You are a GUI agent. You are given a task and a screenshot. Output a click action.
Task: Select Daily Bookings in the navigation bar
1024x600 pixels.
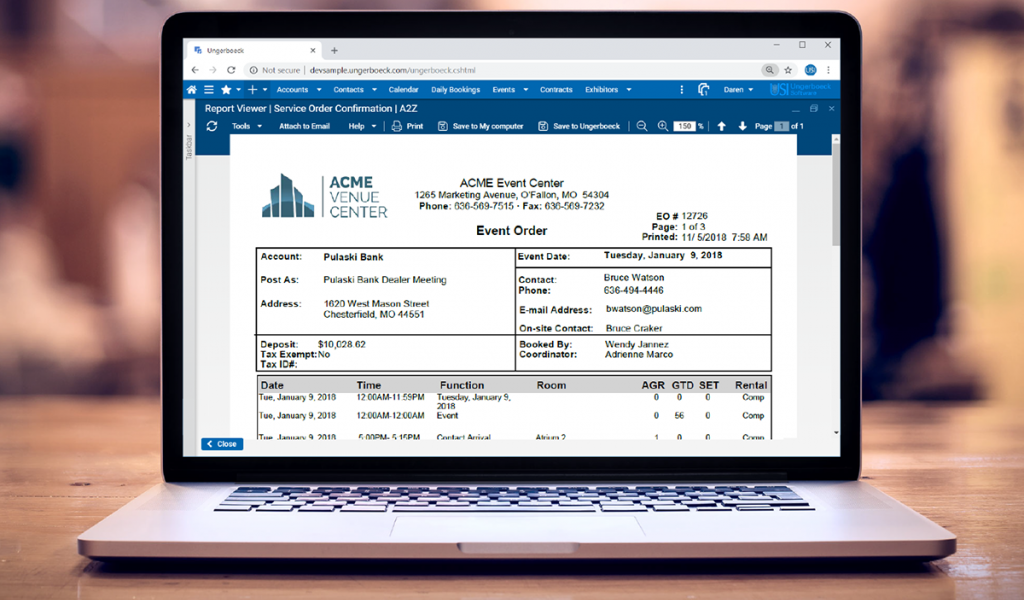pos(455,90)
